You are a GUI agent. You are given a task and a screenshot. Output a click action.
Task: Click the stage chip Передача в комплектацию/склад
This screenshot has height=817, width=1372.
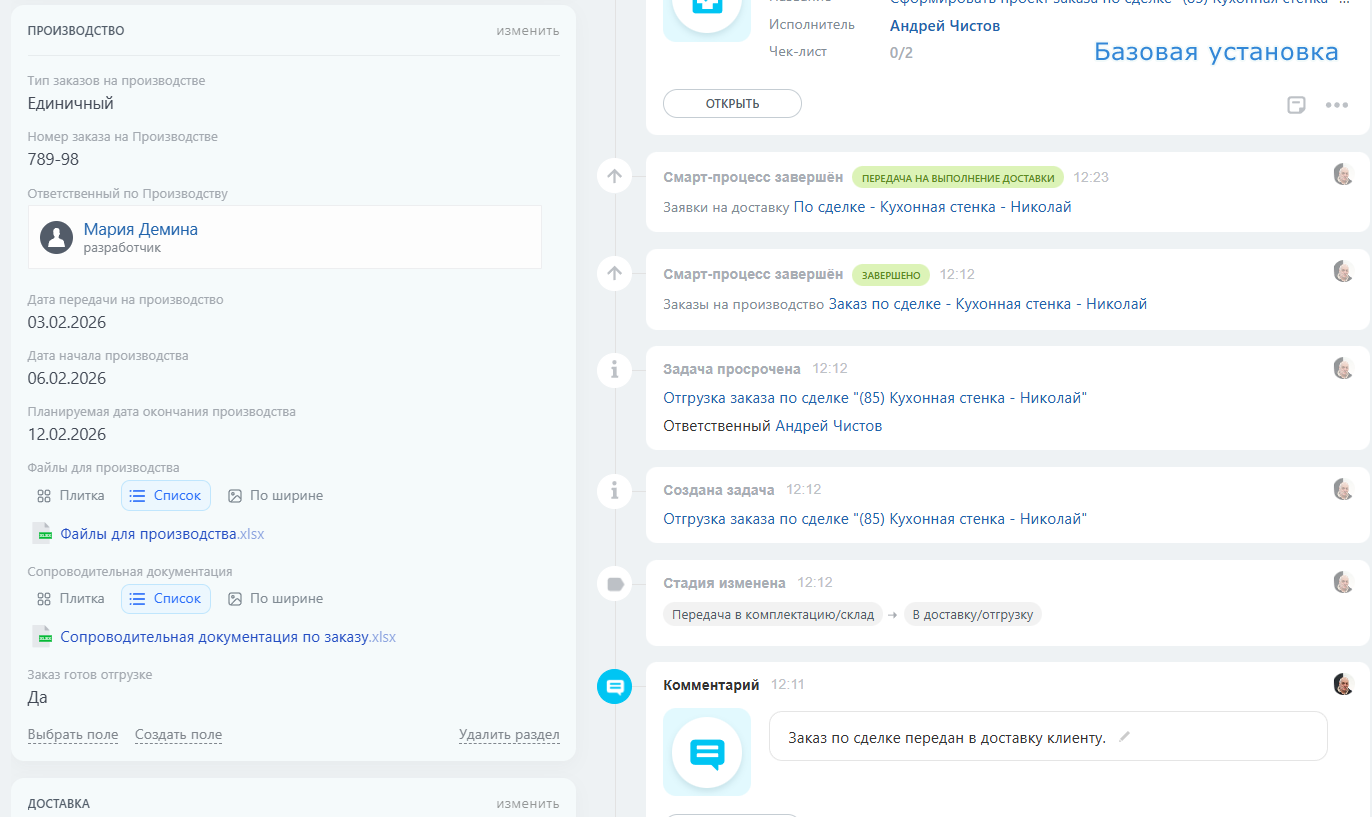coord(773,614)
